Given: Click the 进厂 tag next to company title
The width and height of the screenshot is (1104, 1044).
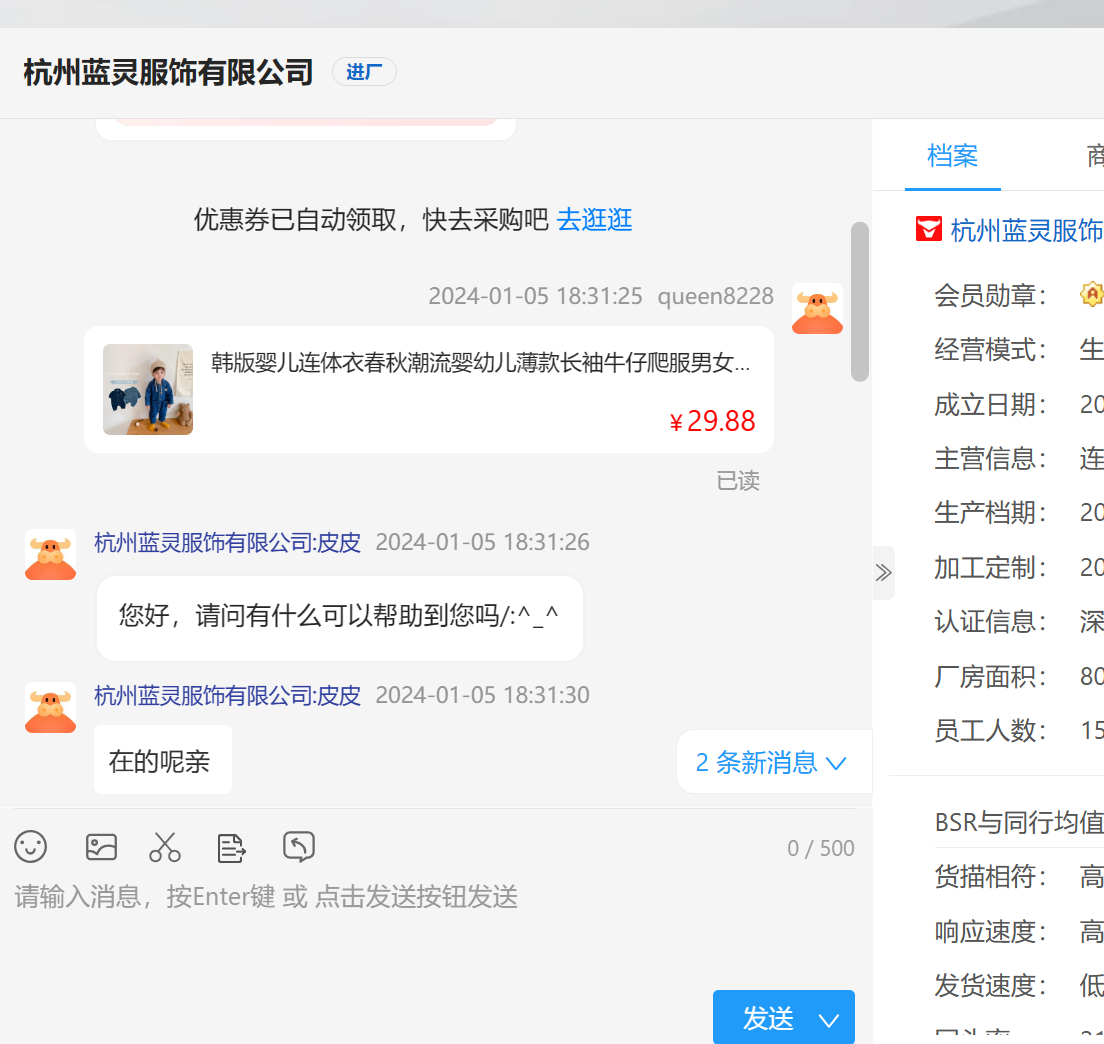Looking at the screenshot, I should tap(364, 72).
